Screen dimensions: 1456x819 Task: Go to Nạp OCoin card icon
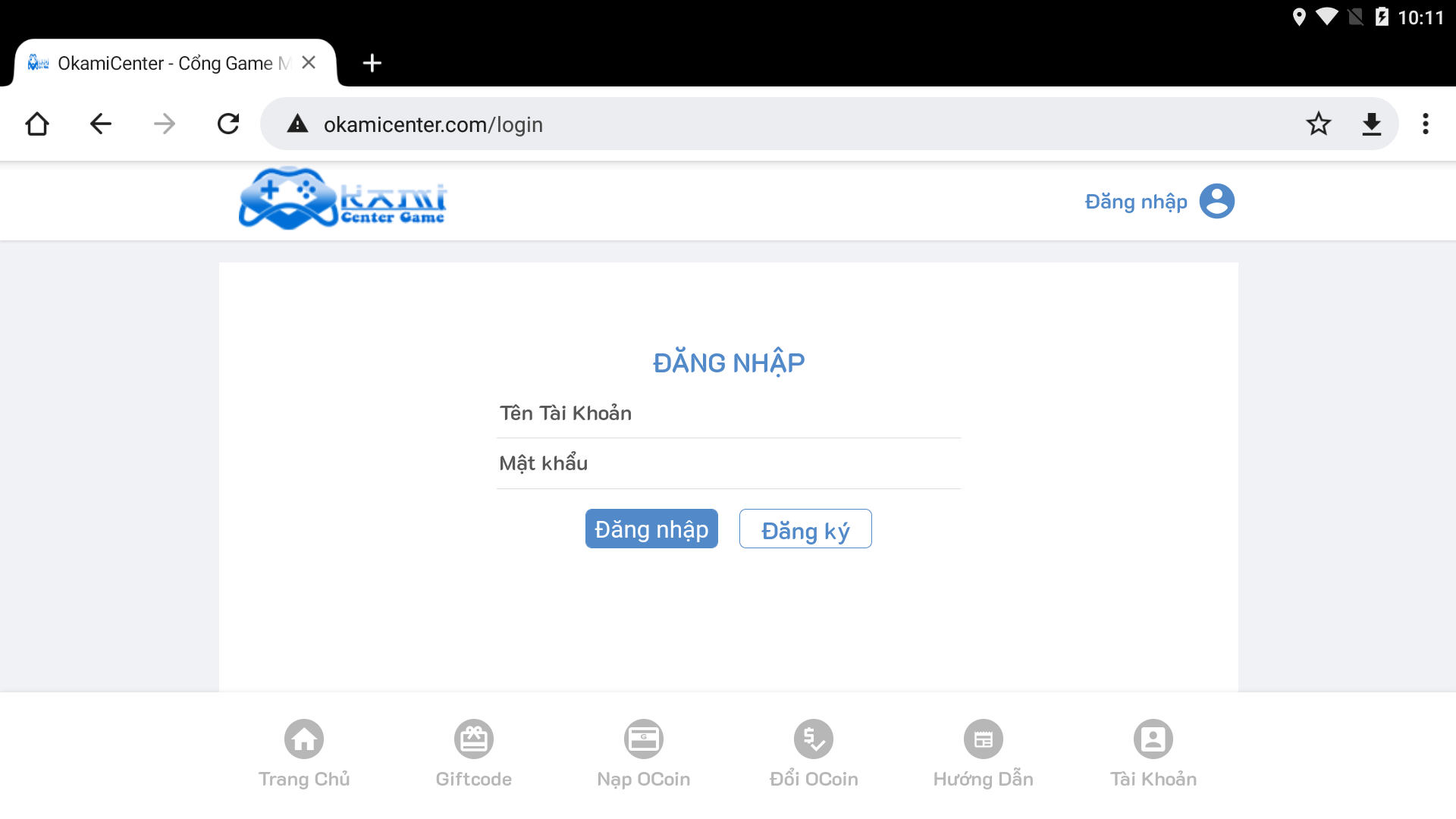644,739
